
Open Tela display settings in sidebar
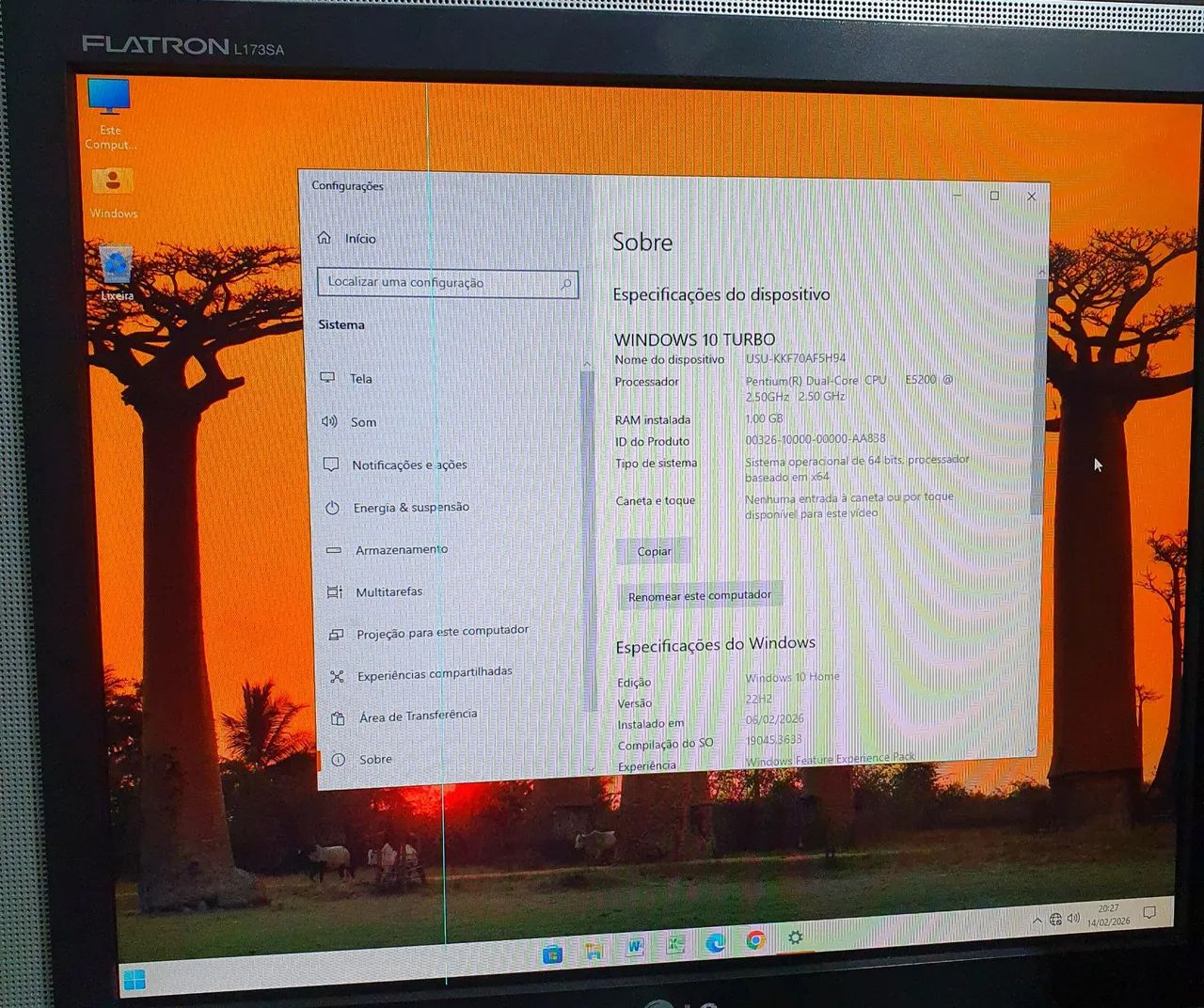[x=361, y=379]
